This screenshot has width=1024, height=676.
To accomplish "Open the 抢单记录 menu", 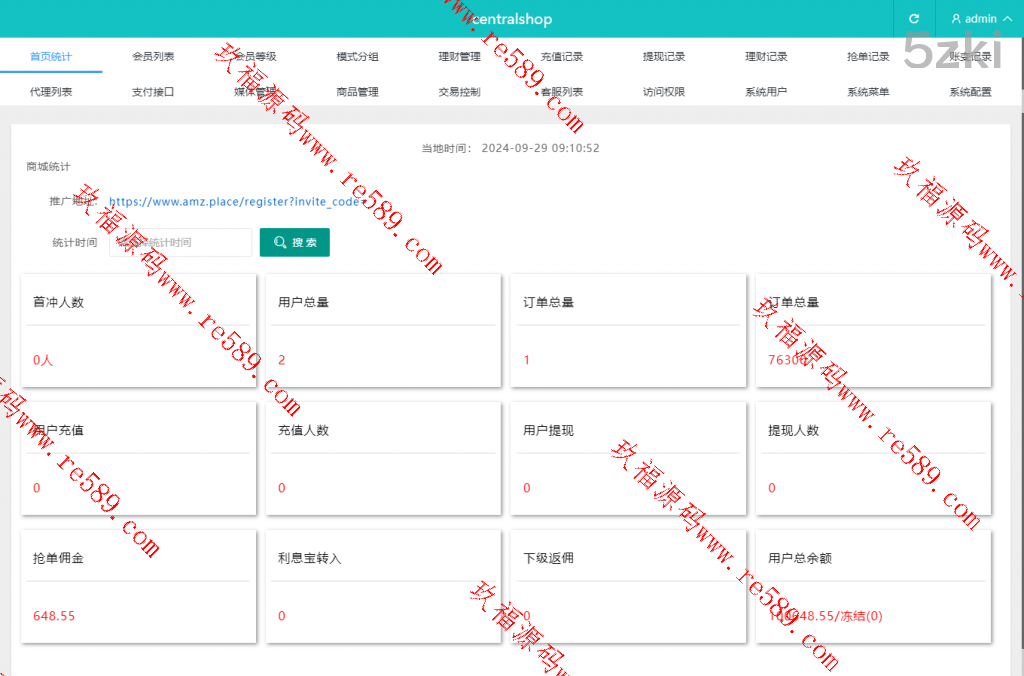I will (868, 57).
